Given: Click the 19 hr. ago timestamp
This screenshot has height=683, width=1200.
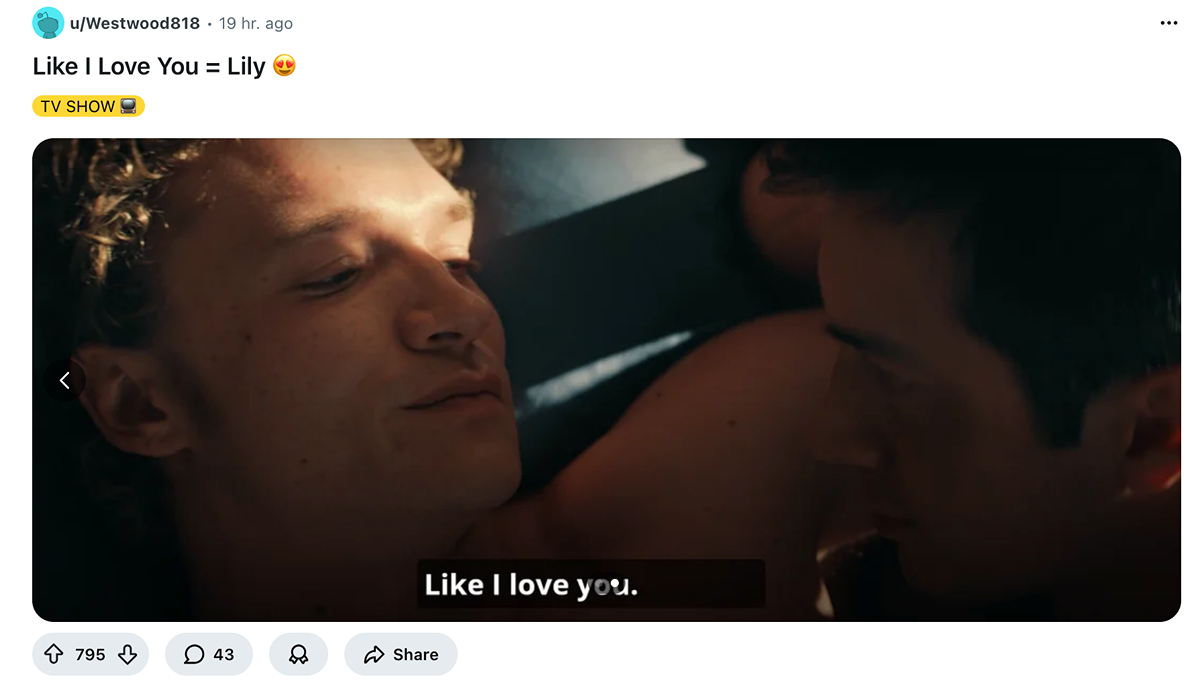Looking at the screenshot, I should [x=256, y=23].
